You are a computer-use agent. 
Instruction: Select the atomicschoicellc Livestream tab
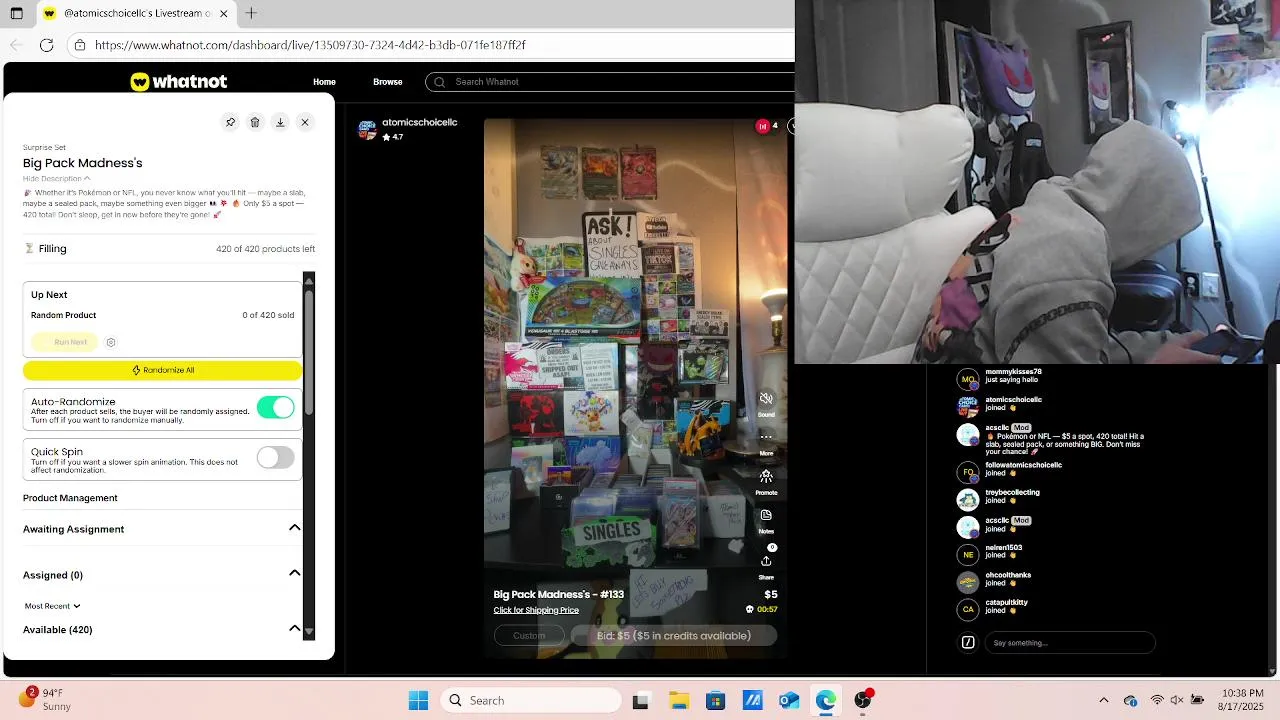tap(135, 13)
